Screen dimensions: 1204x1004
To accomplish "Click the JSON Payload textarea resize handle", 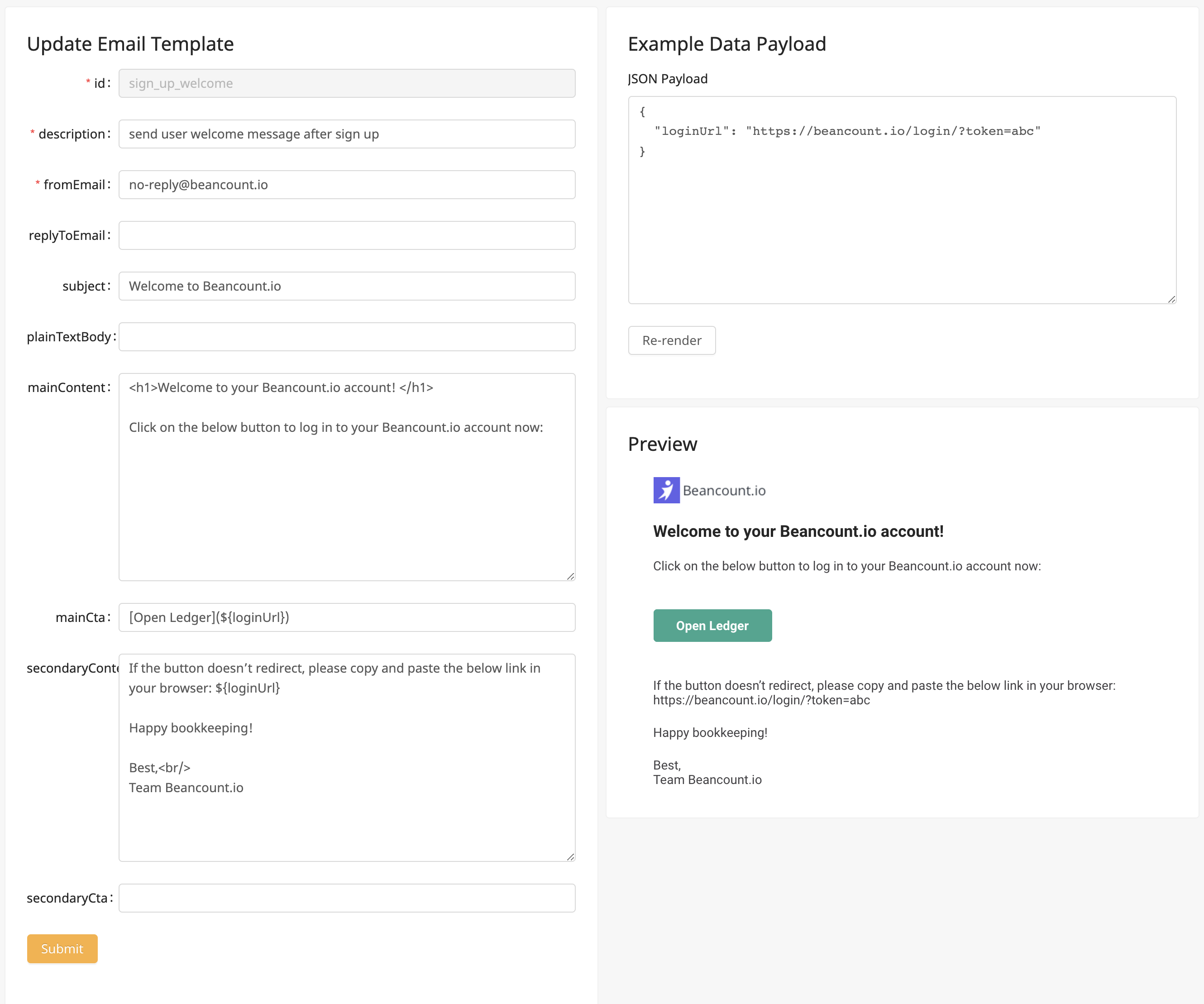I will point(1171,299).
